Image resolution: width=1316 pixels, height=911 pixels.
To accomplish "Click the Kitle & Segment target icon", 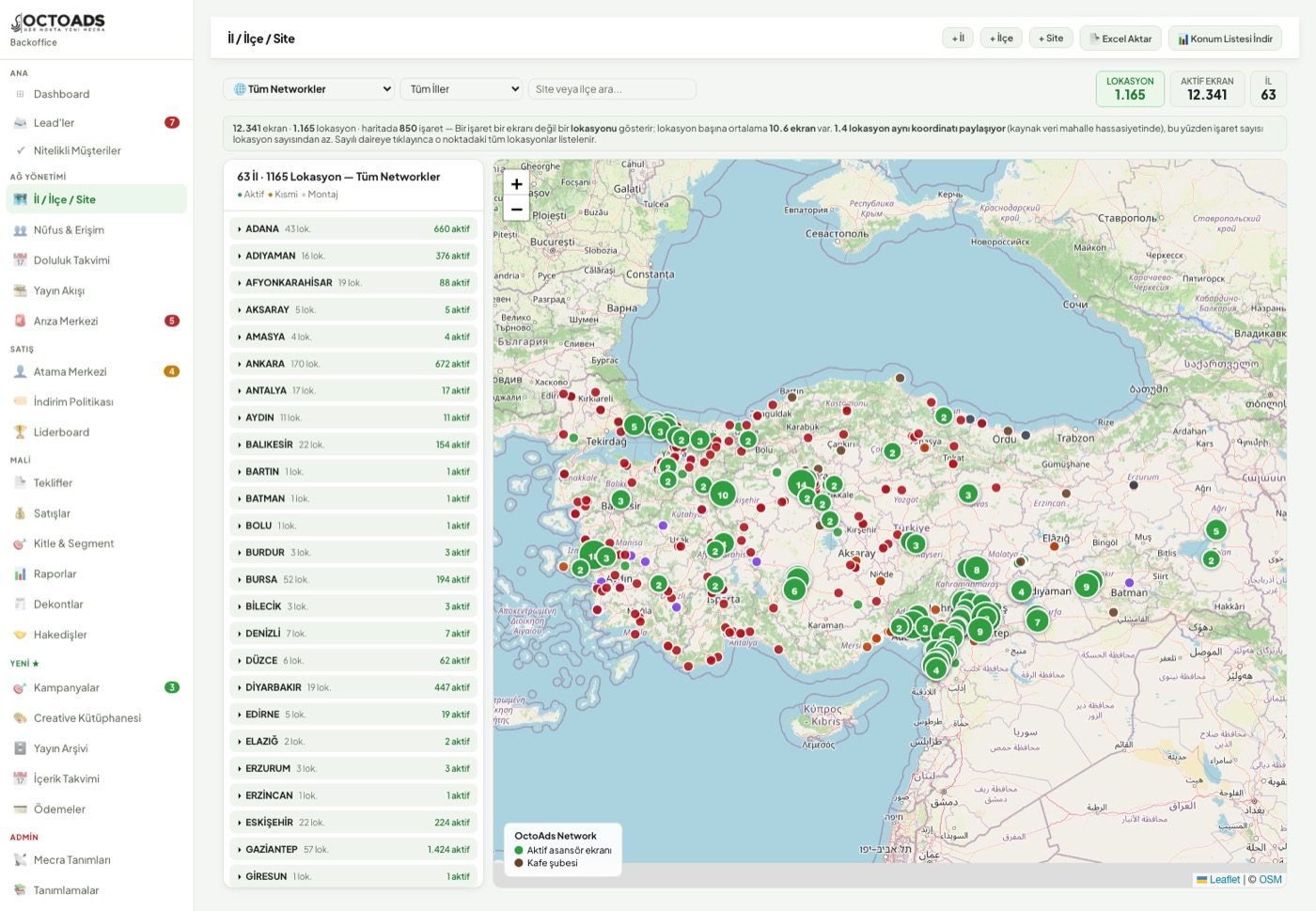I will (20, 543).
